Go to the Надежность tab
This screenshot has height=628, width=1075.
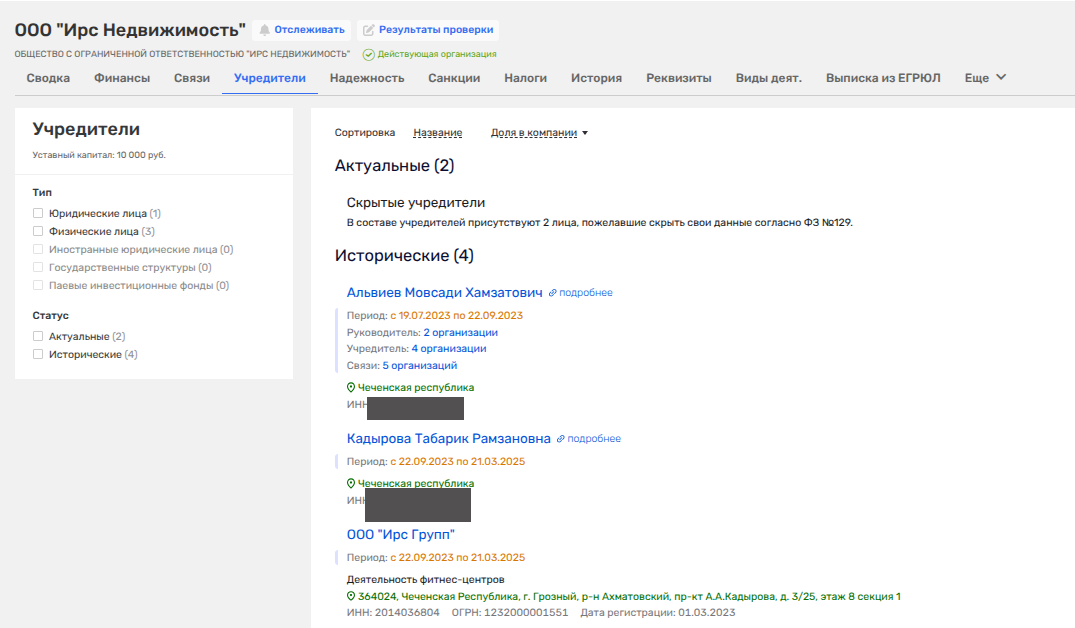367,78
